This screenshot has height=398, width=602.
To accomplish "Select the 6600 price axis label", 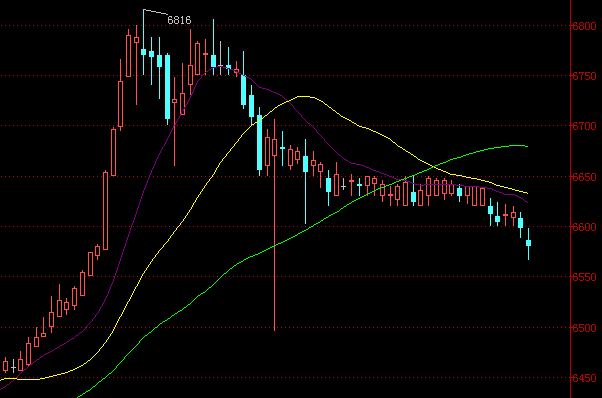I will pos(584,227).
